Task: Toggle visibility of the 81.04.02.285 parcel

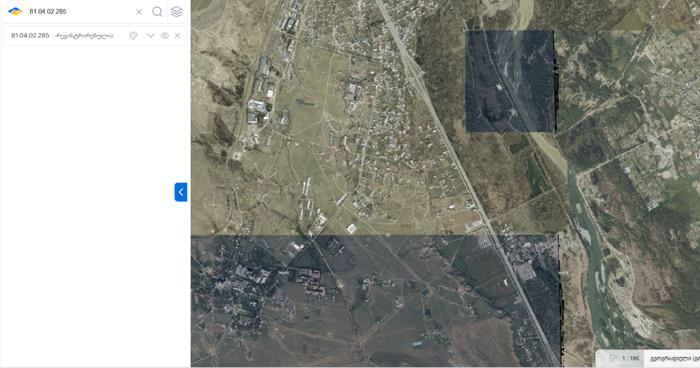Action: point(165,36)
